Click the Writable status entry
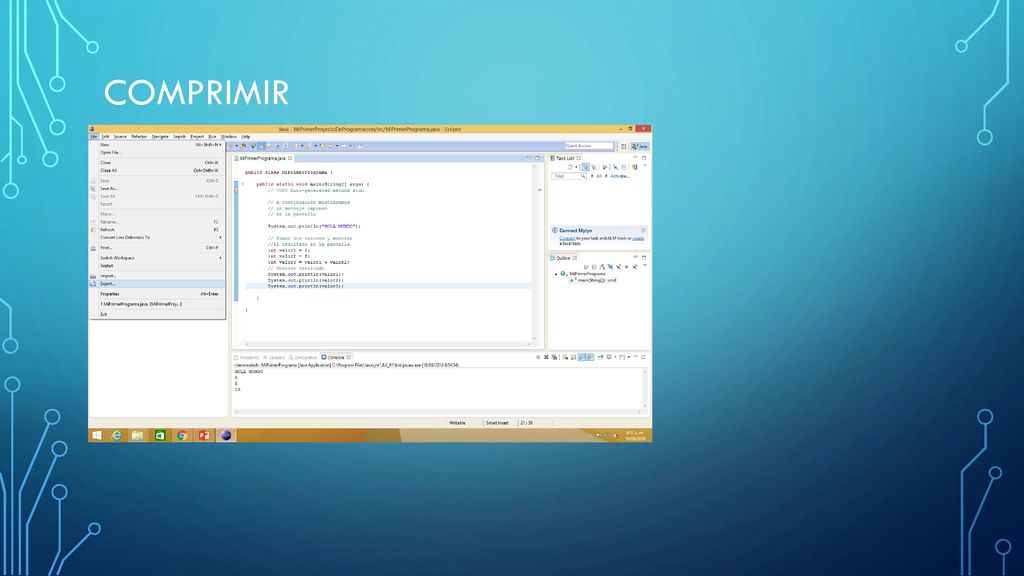The width and height of the screenshot is (1024, 576). pyautogui.click(x=457, y=423)
